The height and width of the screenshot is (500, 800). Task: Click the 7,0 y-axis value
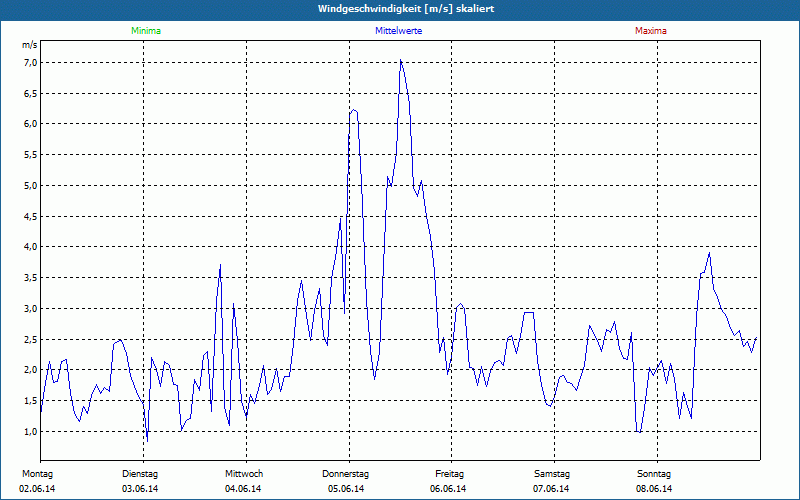[30, 63]
